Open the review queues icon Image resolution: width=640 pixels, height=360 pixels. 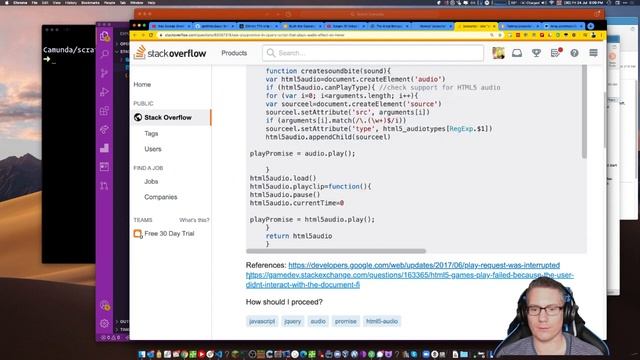555,53
